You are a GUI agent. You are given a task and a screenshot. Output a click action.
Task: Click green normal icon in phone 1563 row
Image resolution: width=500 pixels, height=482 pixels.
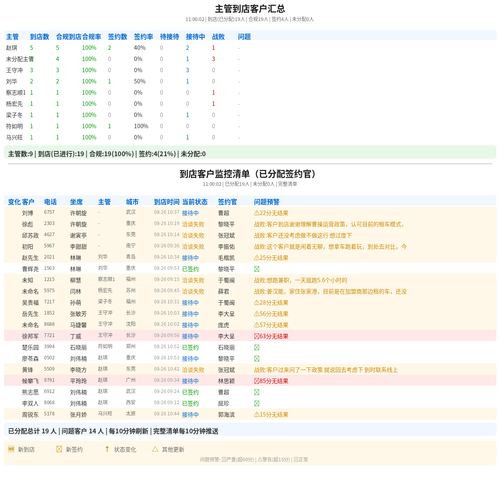pyautogui.click(x=257, y=269)
